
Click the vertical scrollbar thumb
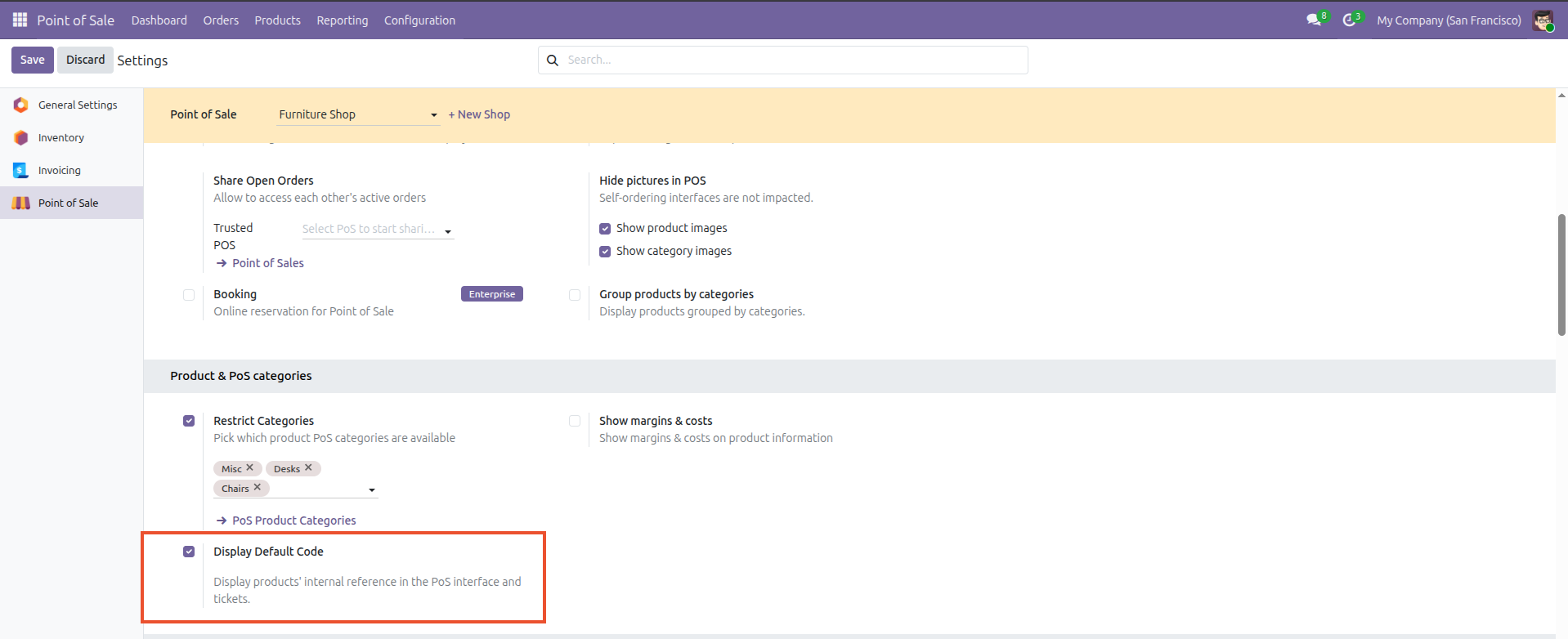(1561, 275)
